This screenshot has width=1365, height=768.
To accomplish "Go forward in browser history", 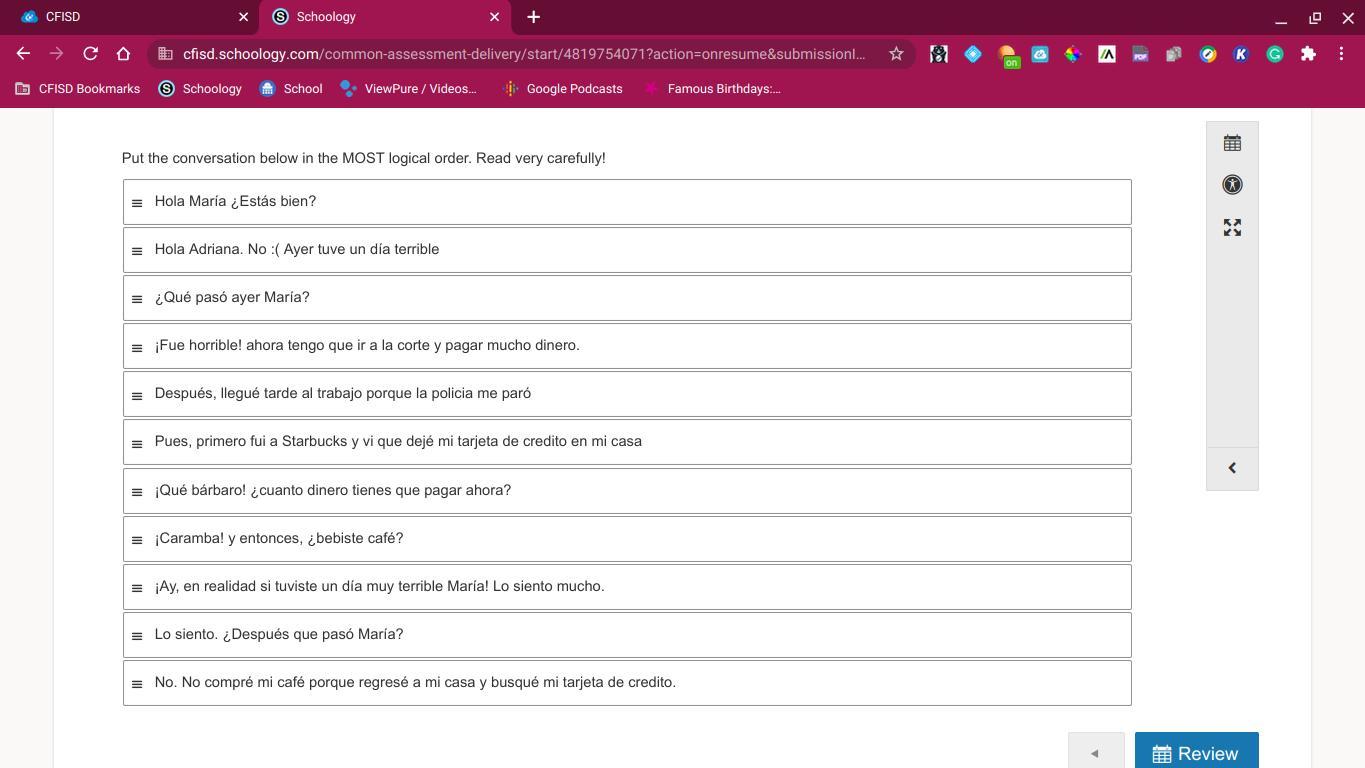I will coord(56,54).
